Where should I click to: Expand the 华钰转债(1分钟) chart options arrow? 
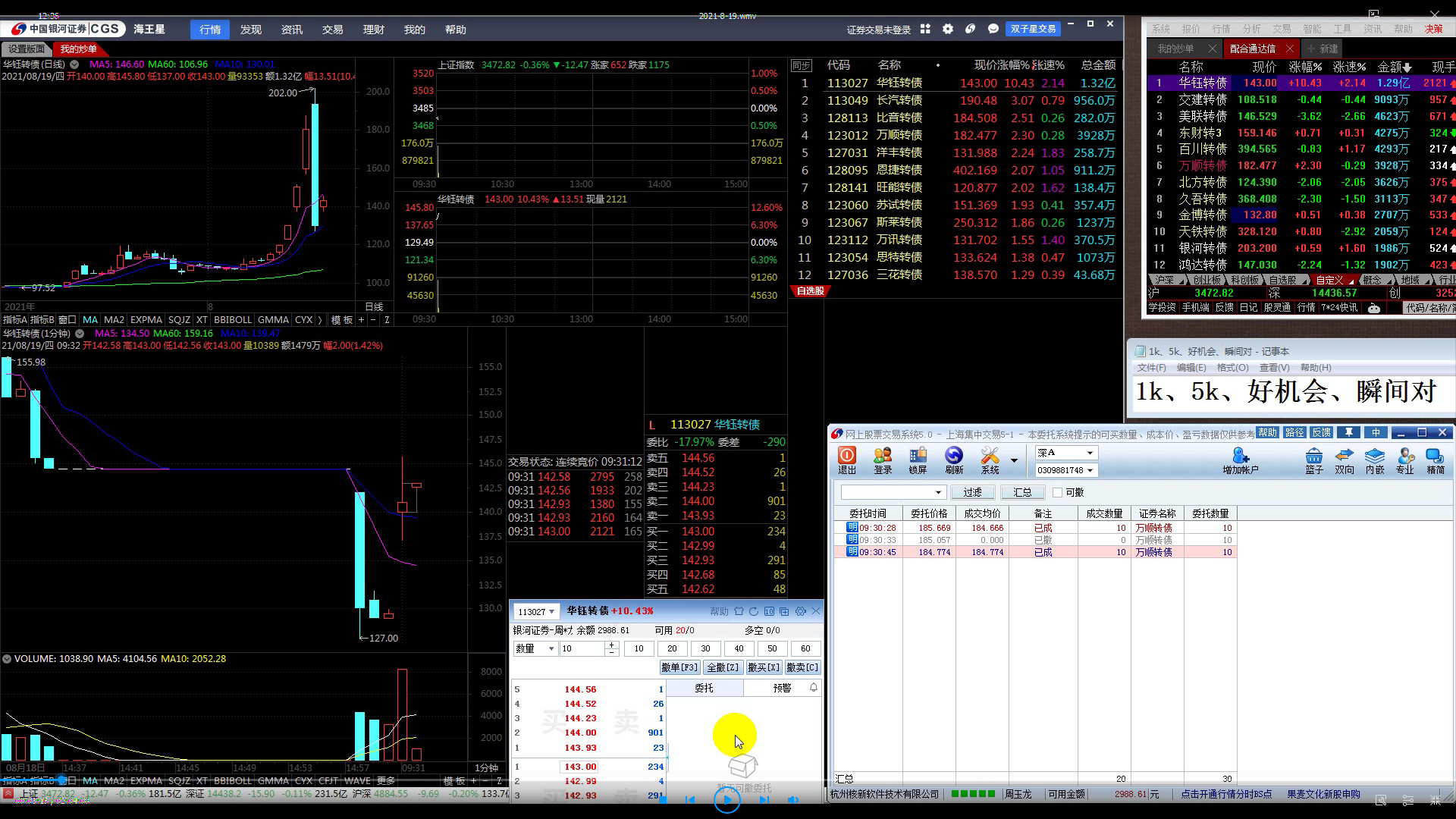click(x=80, y=334)
